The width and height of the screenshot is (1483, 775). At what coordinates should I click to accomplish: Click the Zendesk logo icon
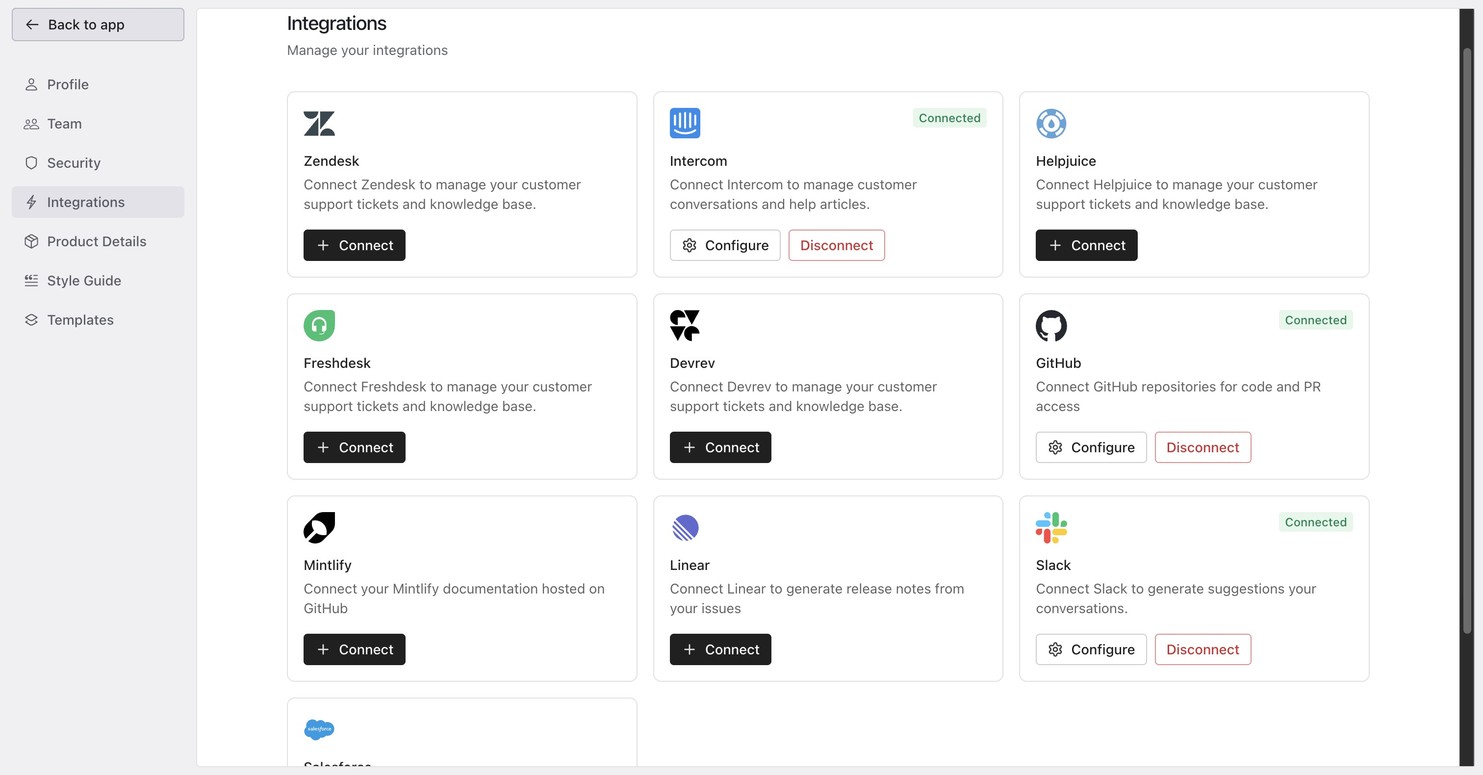click(x=319, y=123)
